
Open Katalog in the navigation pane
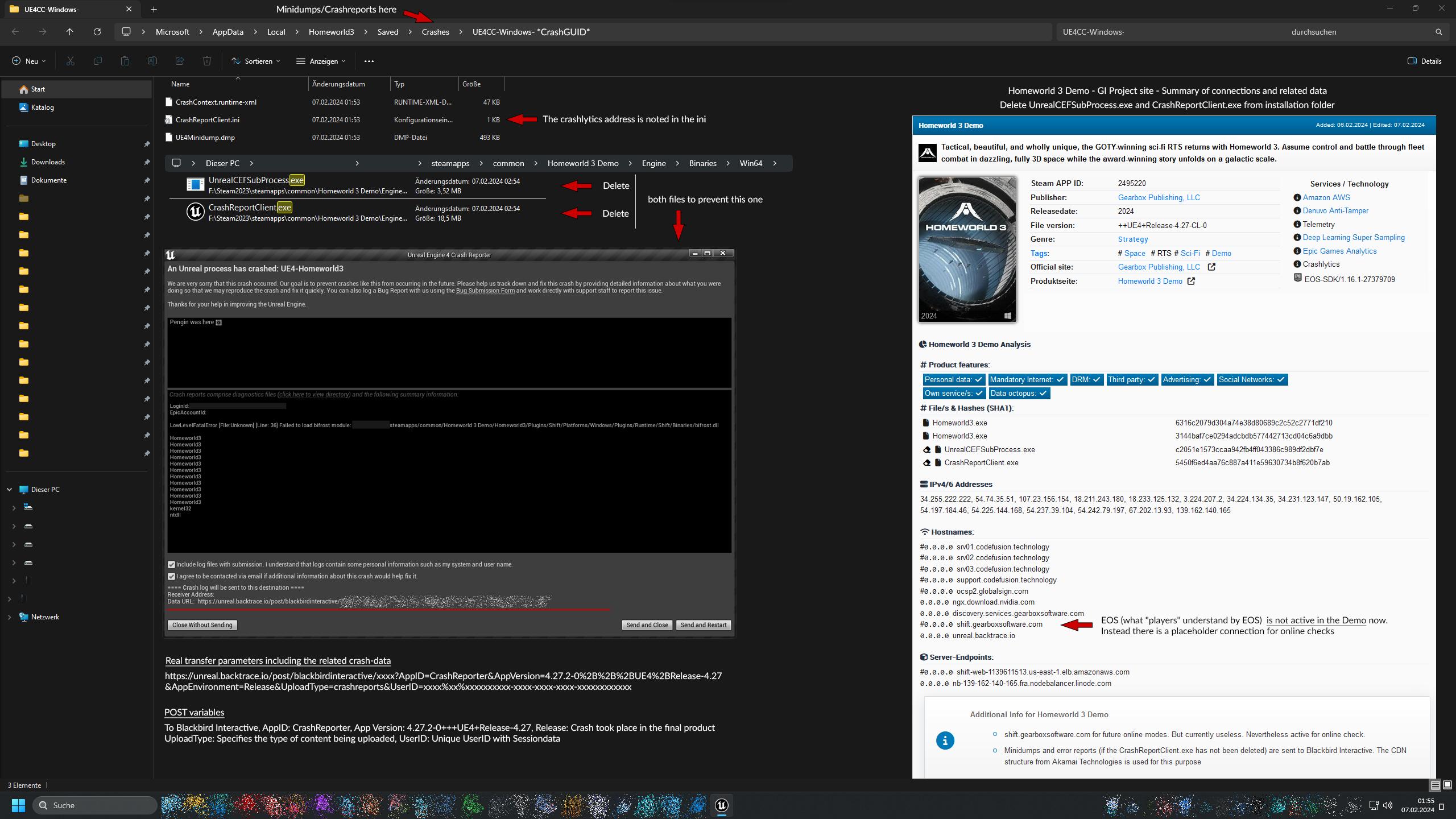(43, 107)
